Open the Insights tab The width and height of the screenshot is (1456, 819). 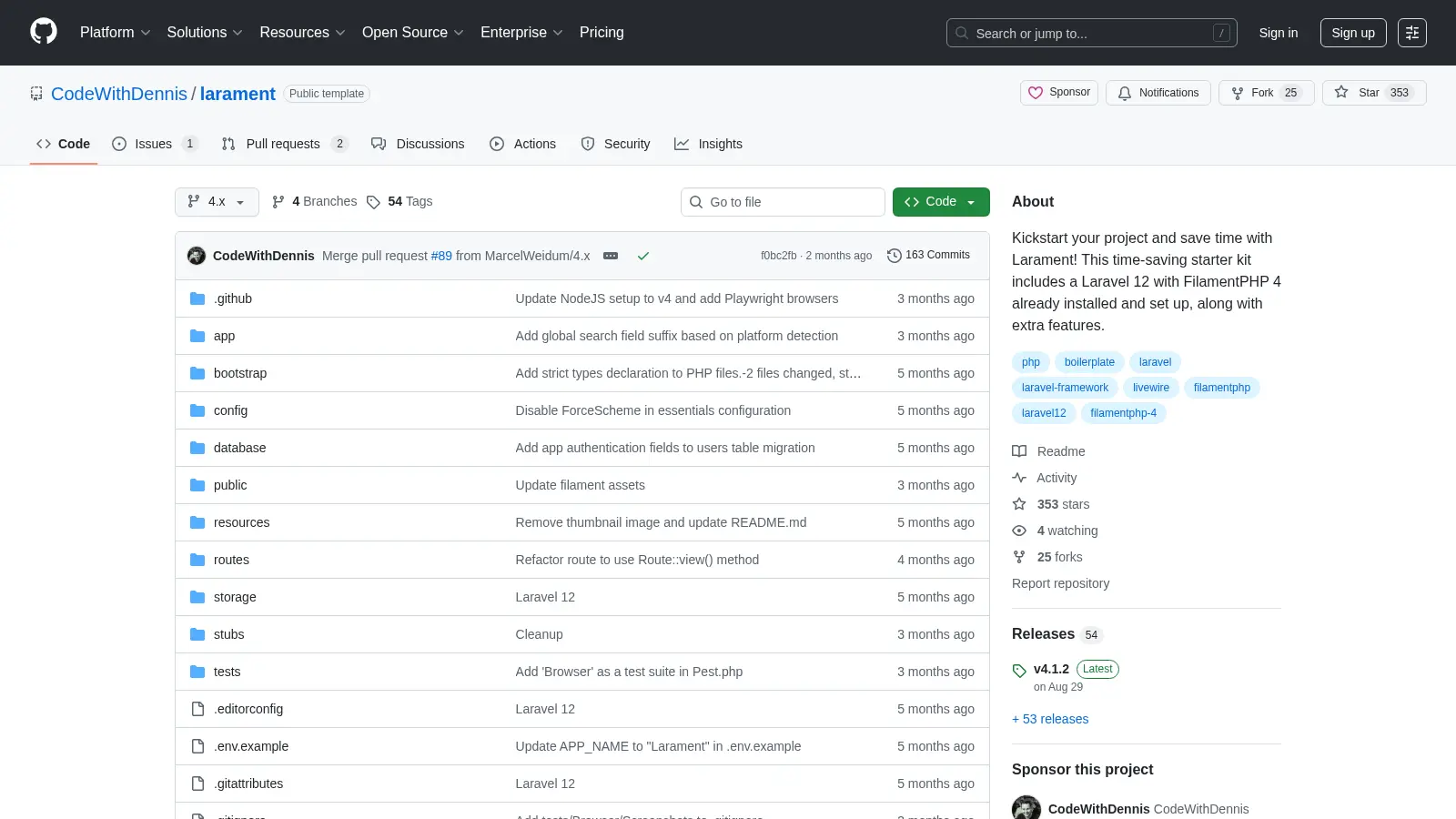708,144
